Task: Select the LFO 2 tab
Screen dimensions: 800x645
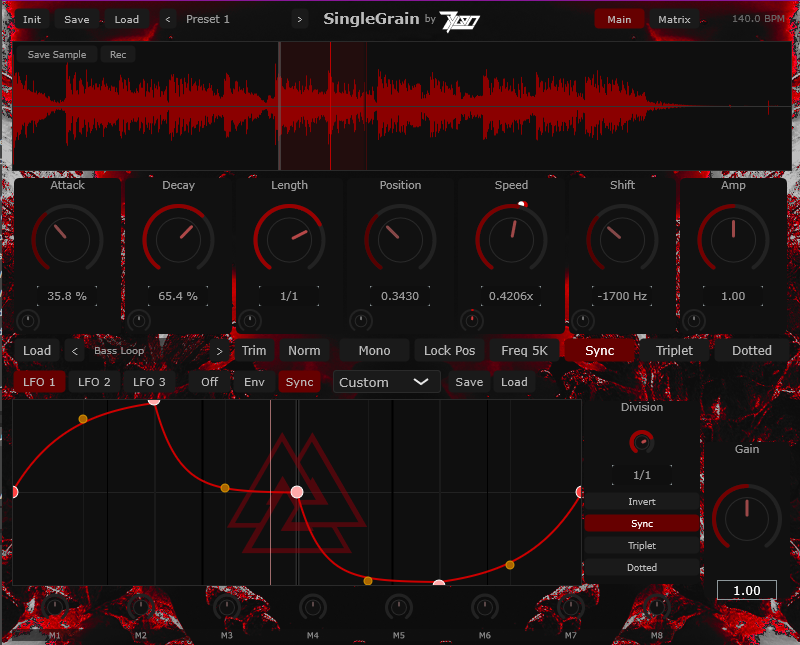Action: pos(94,381)
